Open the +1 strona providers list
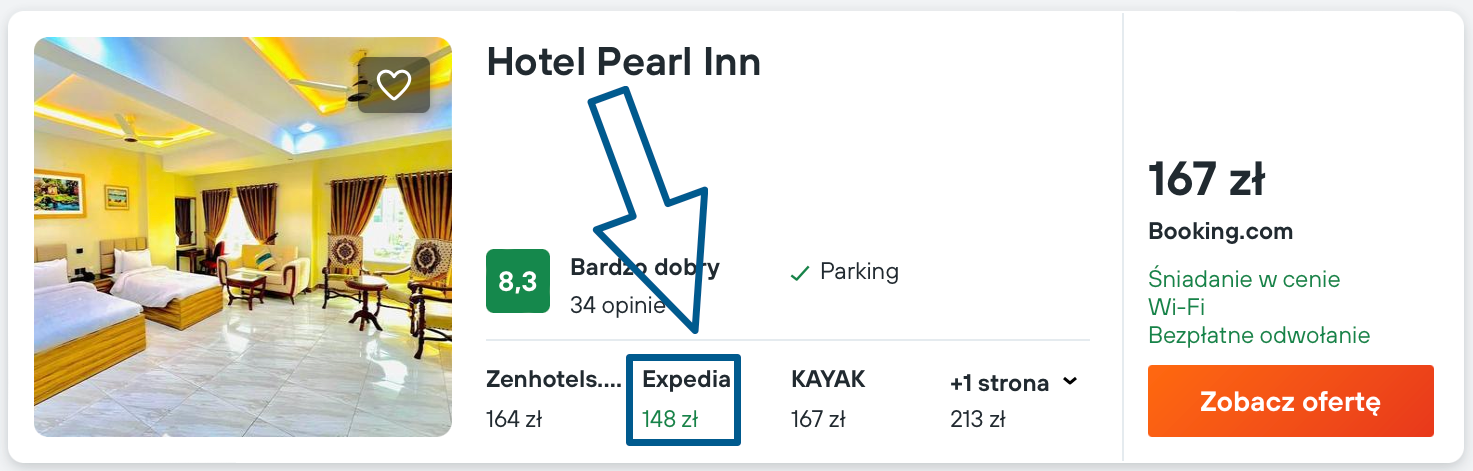Viewport: 1473px width, 471px height. [999, 383]
